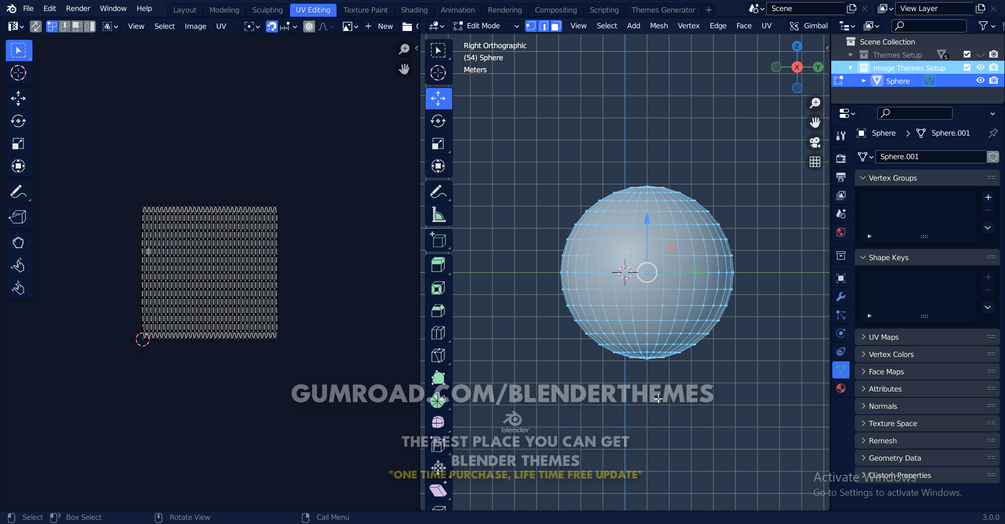This screenshot has width=1005, height=524.
Task: Pin the properties editor context
Action: pyautogui.click(x=993, y=133)
